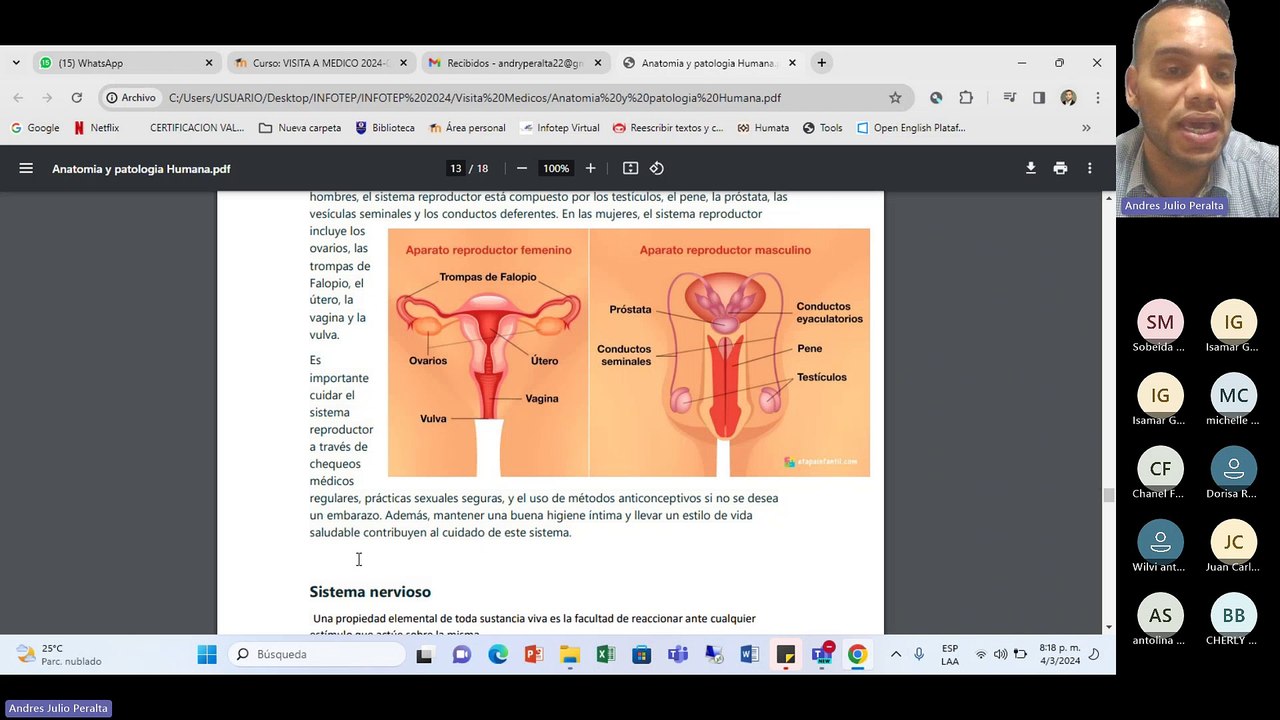Screen dimensions: 1280x720
Task: Open Chrome media controls icon
Action: [1010, 98]
